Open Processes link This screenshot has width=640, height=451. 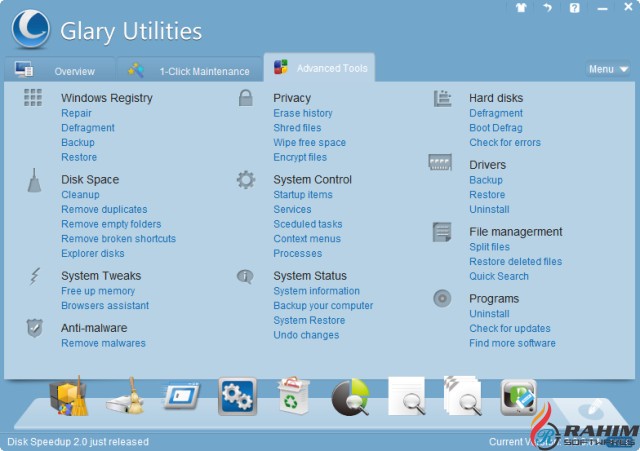[298, 253]
